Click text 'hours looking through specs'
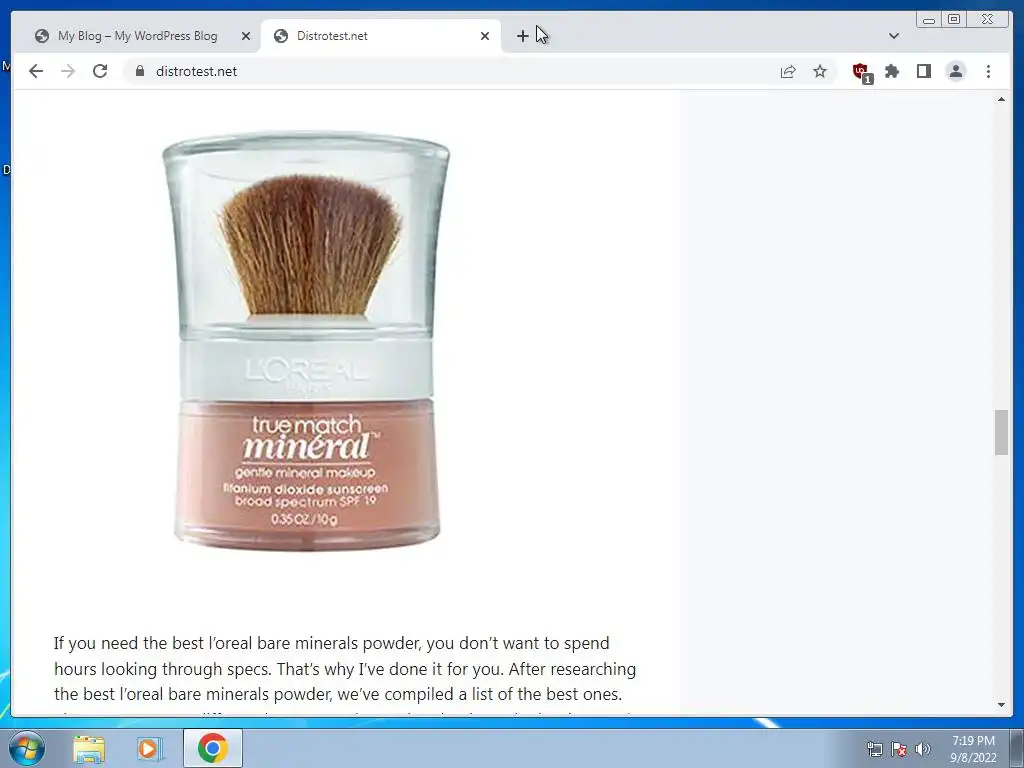The width and height of the screenshot is (1024, 768). click(x=163, y=669)
